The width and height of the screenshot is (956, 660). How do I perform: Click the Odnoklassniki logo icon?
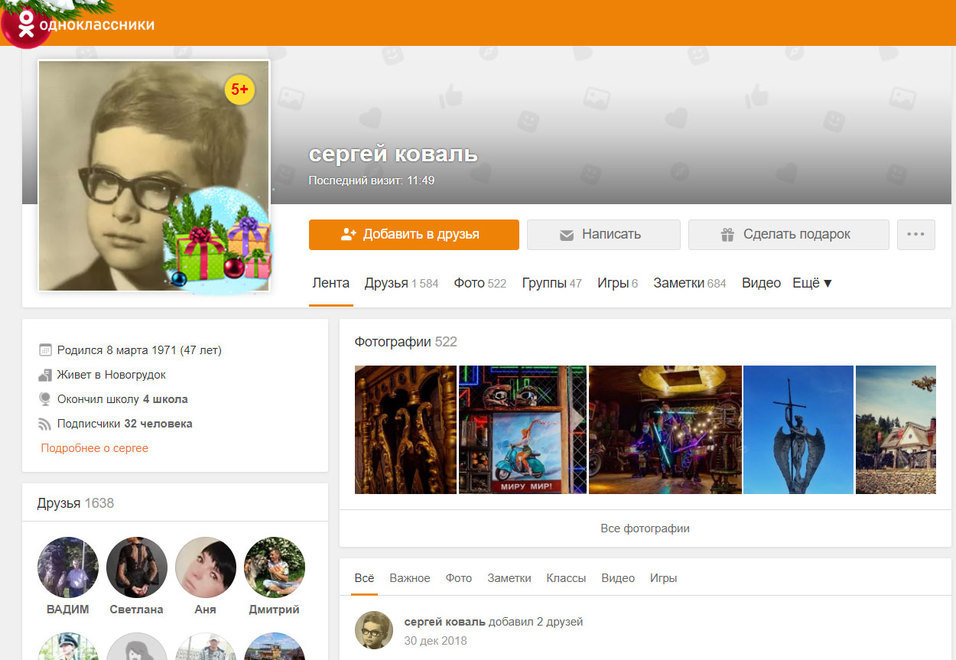point(26,24)
